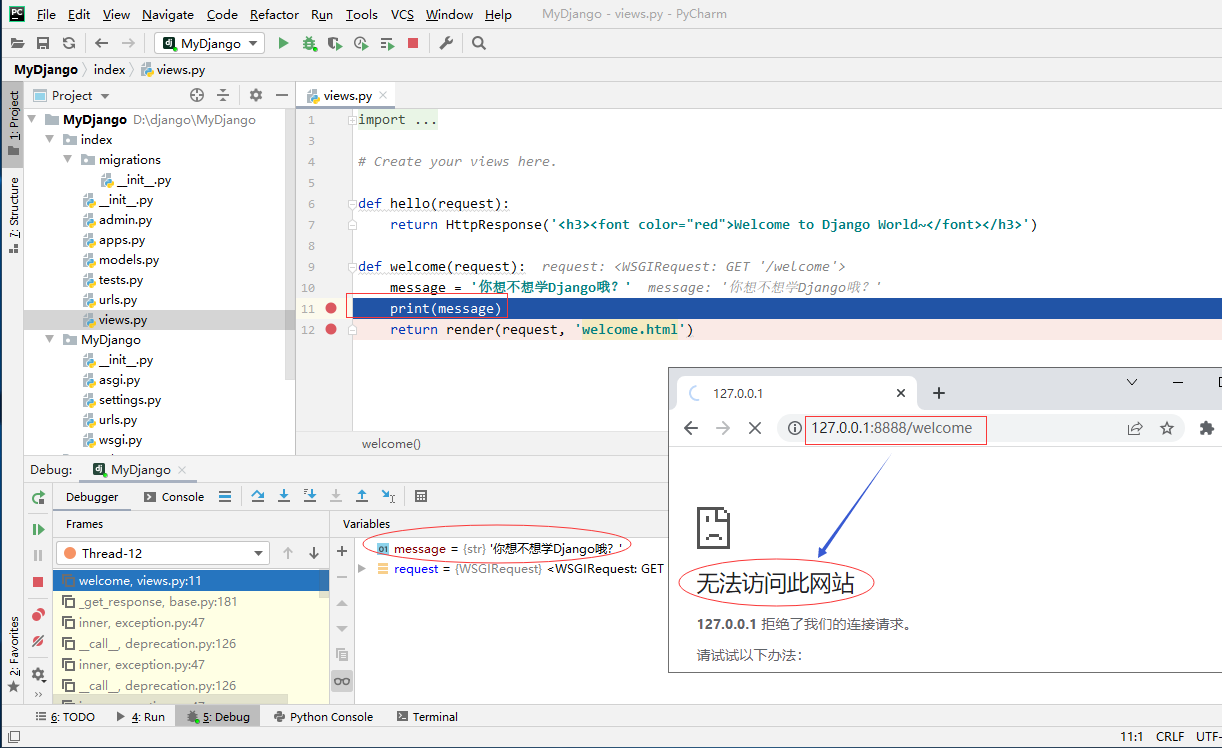Image resolution: width=1222 pixels, height=748 pixels.
Task: Collapse the index folder in tree
Action: (x=50, y=140)
